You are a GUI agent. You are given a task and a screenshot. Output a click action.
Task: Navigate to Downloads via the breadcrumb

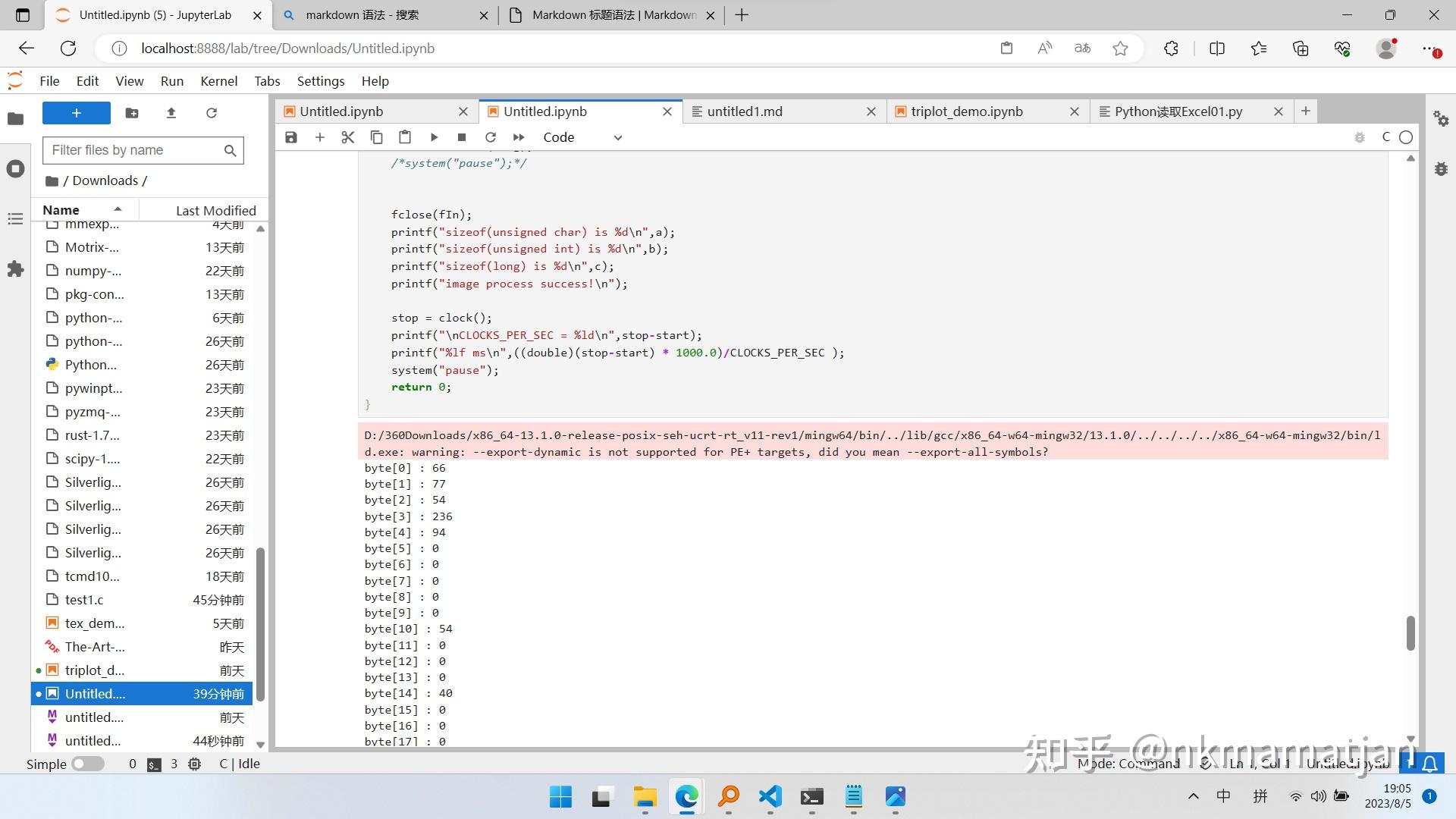coord(106,180)
